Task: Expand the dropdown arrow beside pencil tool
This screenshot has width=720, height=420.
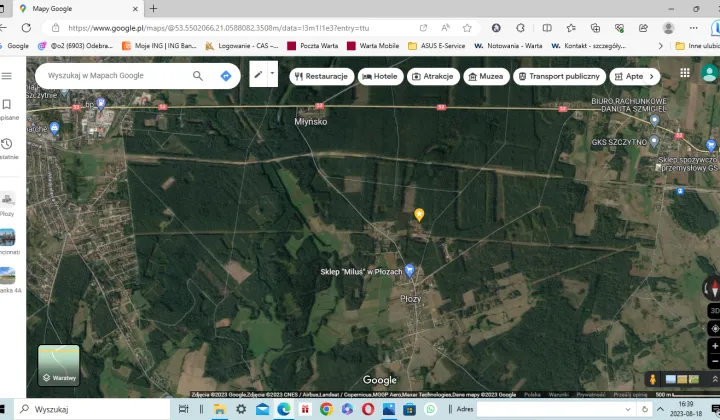Action: pos(272,74)
